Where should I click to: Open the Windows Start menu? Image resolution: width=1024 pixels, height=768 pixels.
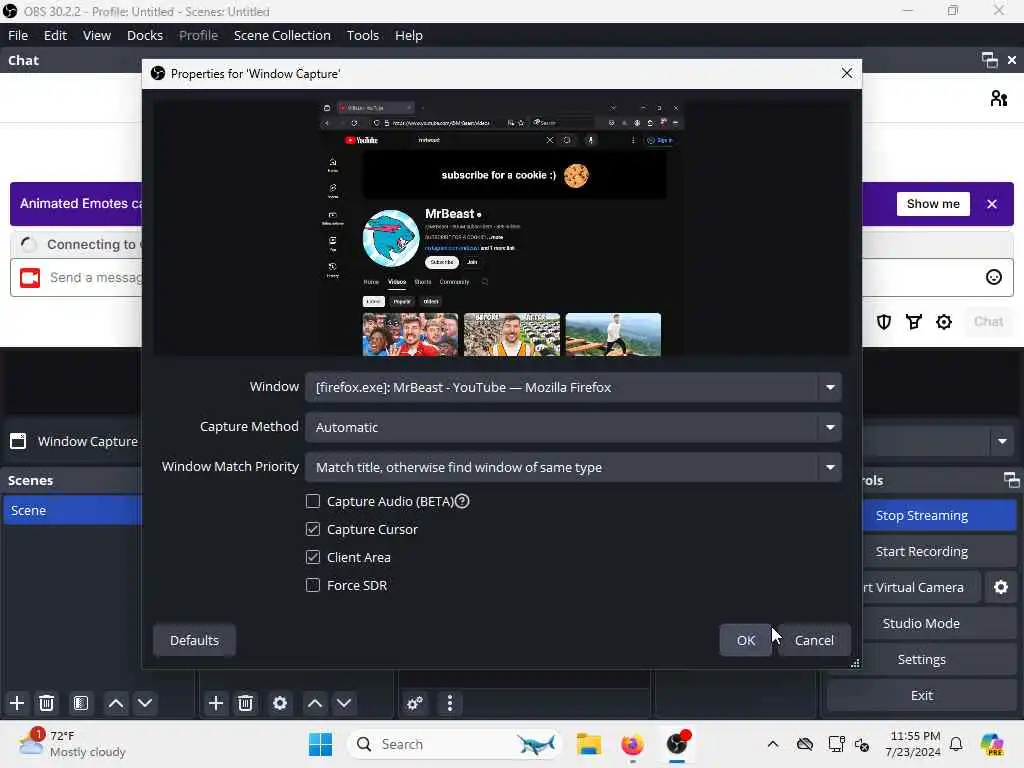pyautogui.click(x=320, y=744)
